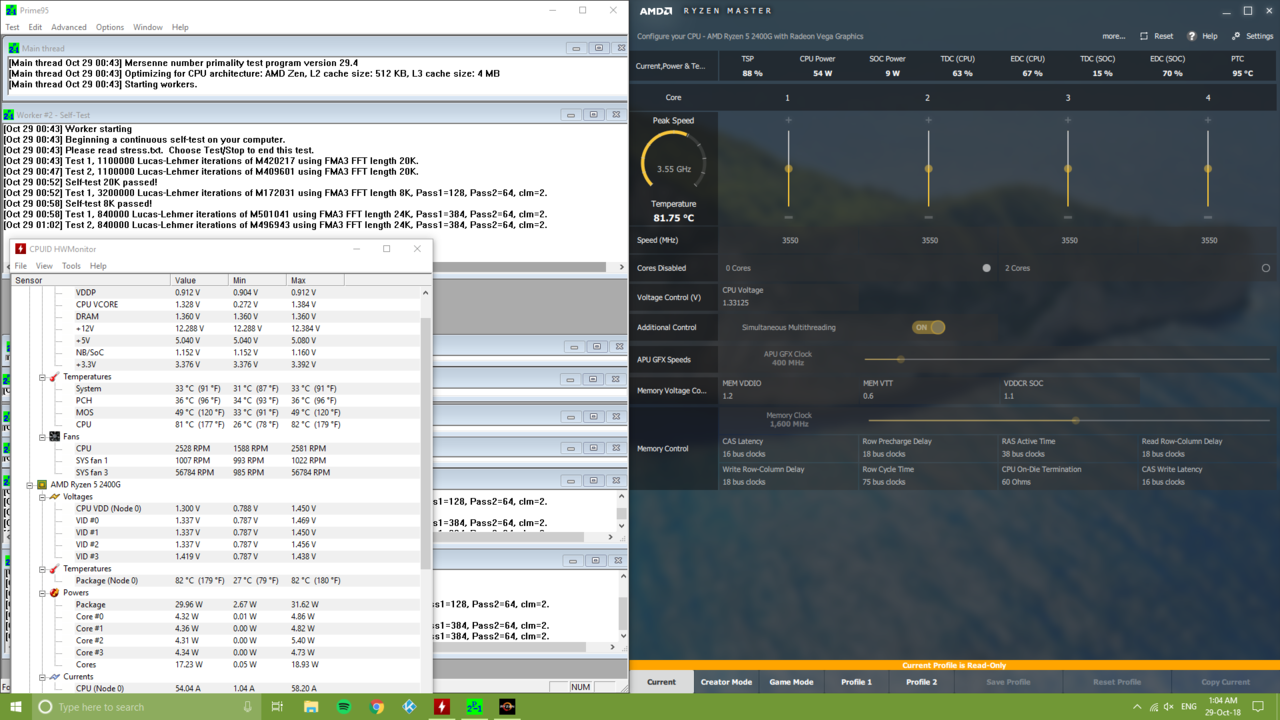Open Task View from taskbar

pyautogui.click(x=277, y=707)
